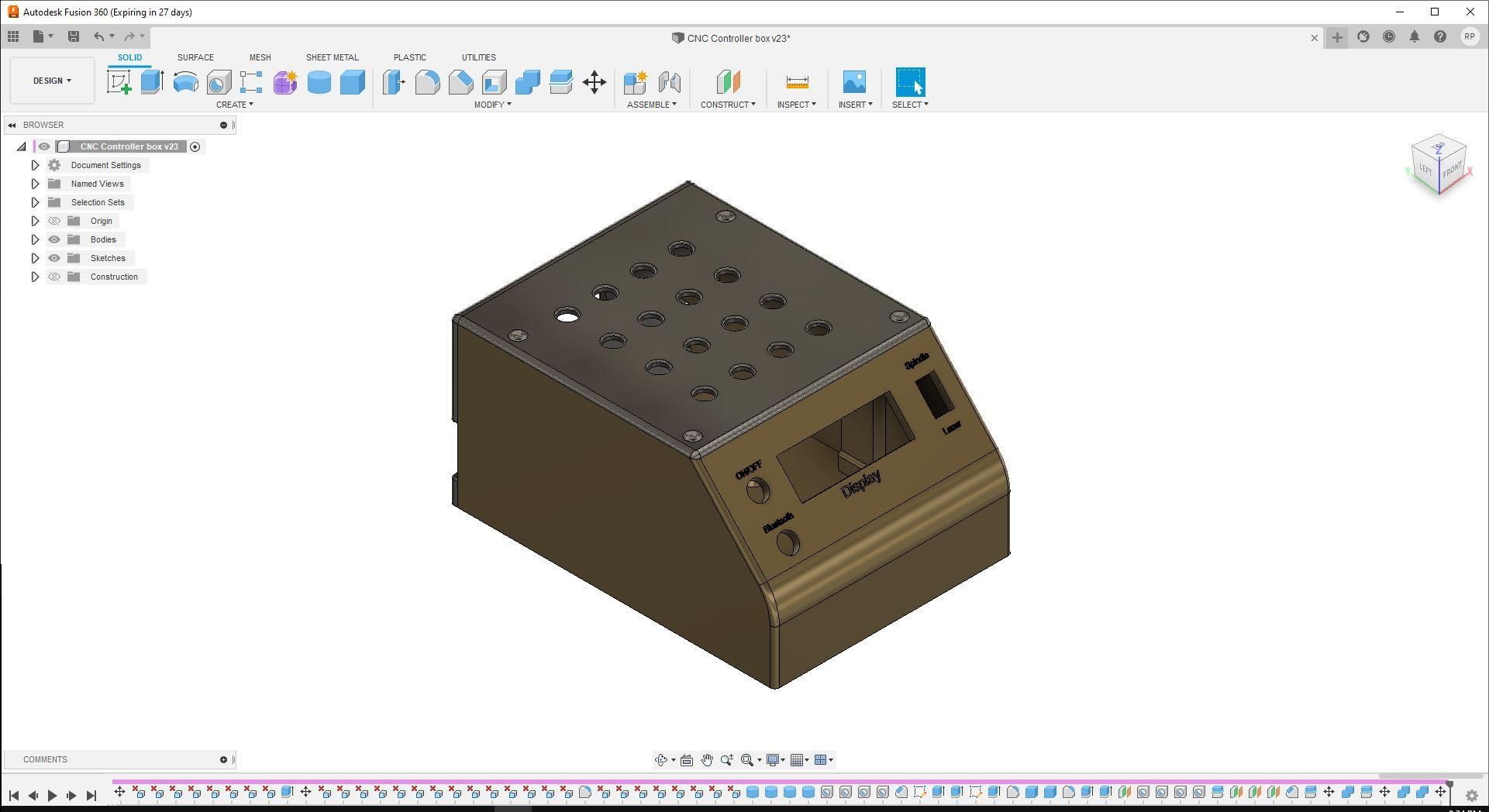Show the Origin folder
This screenshot has height=812, width=1489.
pos(54,221)
